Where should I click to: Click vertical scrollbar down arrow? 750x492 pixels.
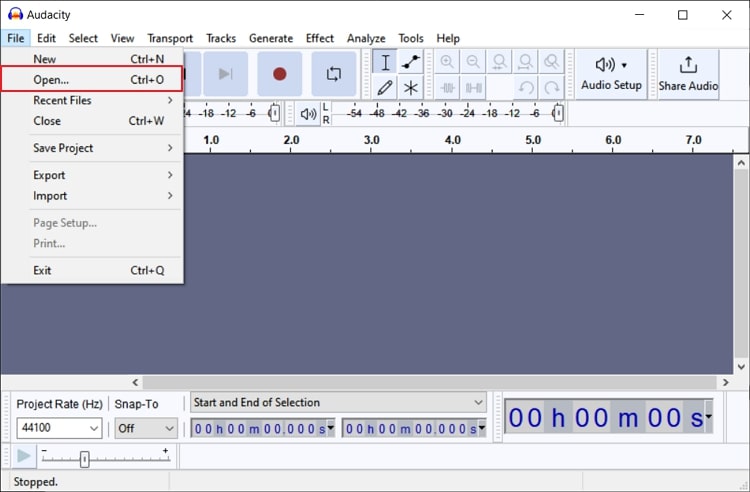741,367
